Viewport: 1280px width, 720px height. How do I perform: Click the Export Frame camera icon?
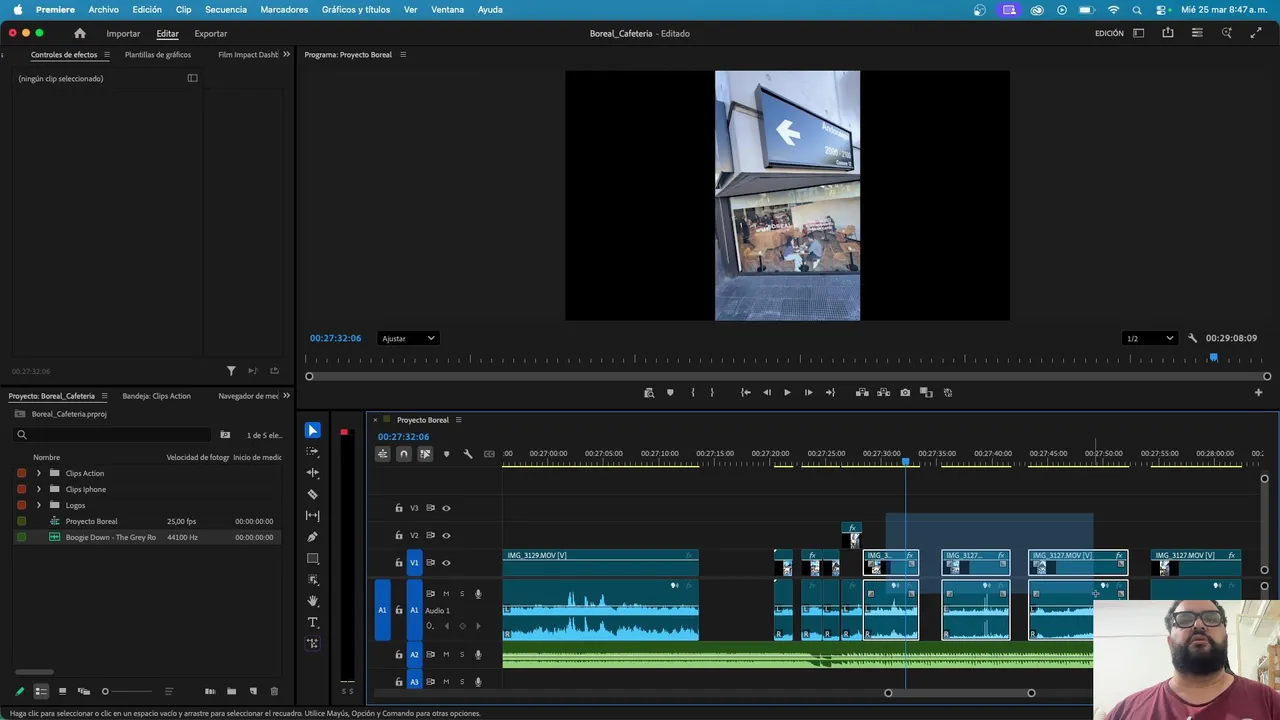(905, 393)
